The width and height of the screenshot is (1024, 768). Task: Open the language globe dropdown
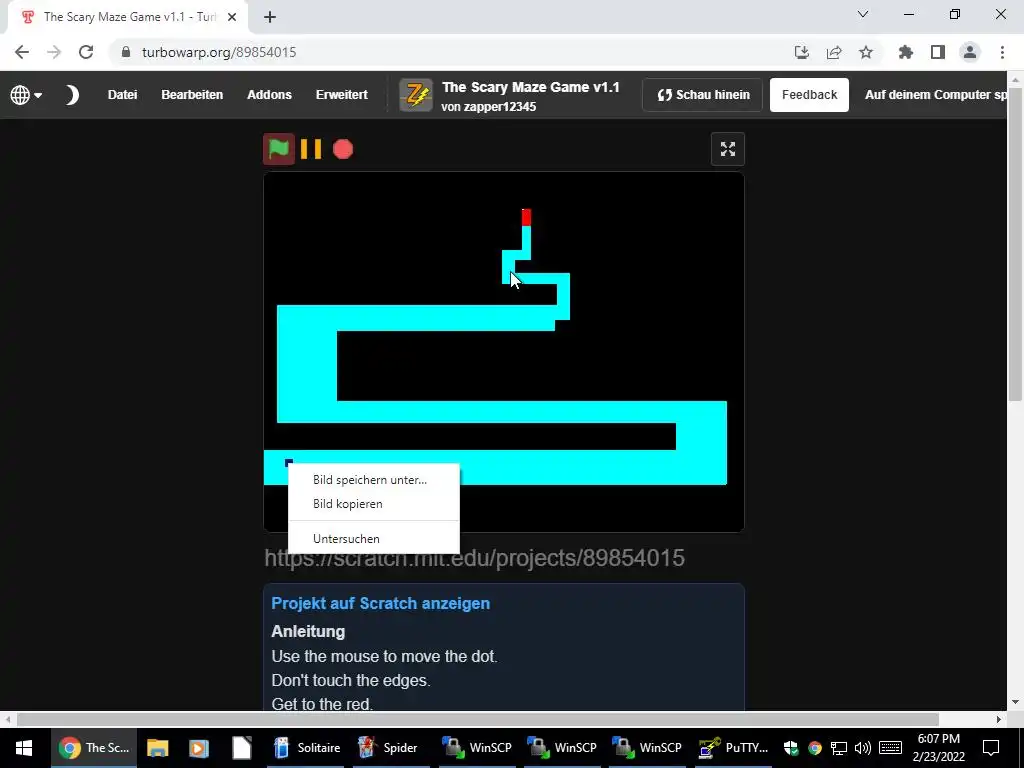point(26,95)
